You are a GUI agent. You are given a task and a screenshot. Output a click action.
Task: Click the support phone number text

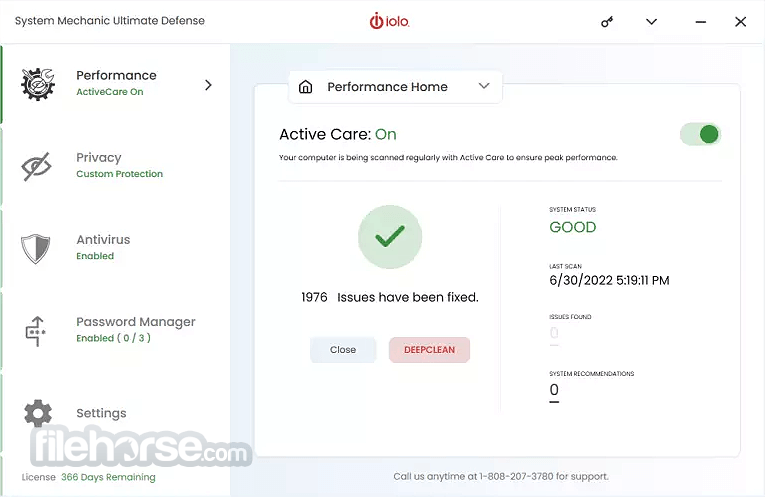tap(517, 477)
